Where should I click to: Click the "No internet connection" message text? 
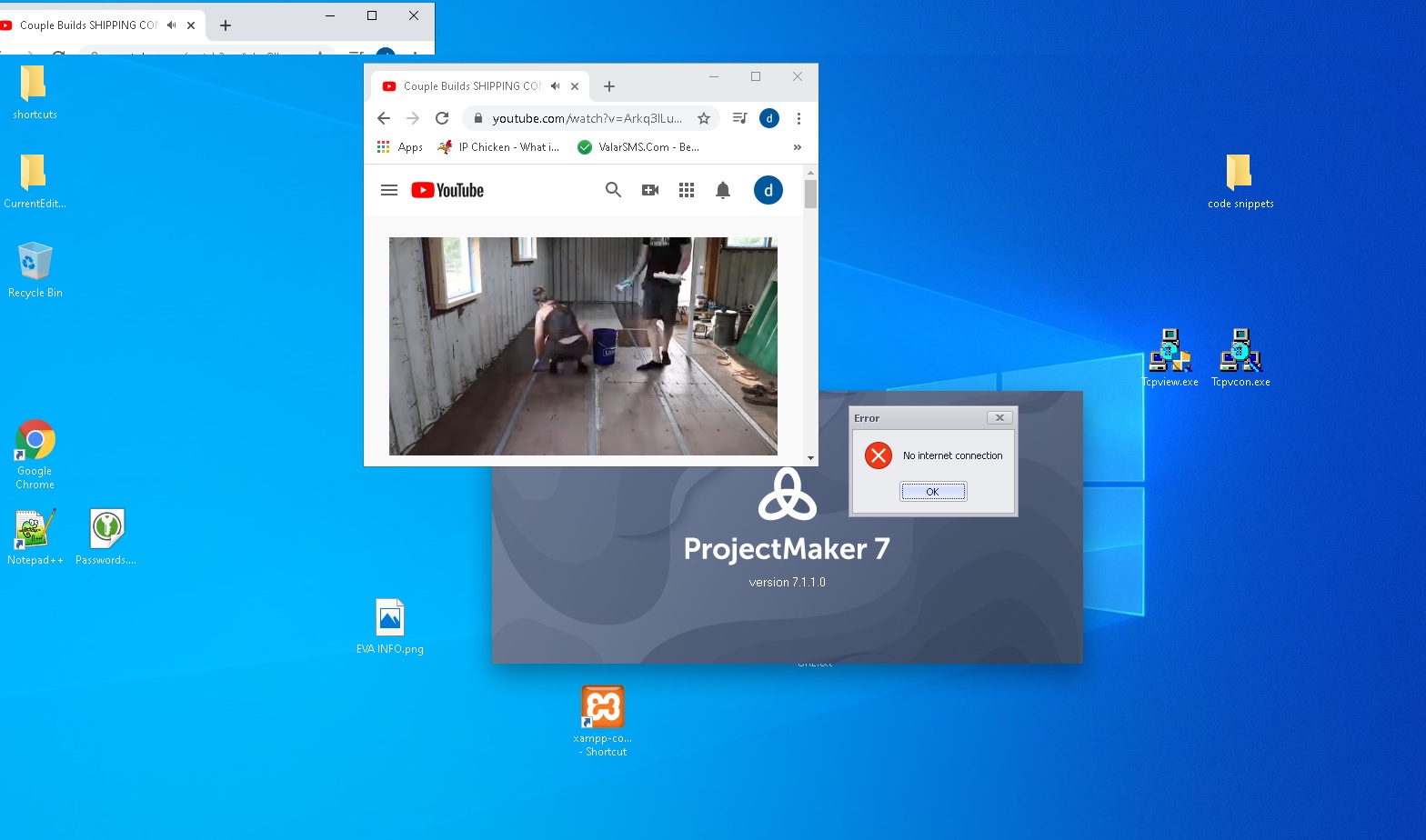953,455
